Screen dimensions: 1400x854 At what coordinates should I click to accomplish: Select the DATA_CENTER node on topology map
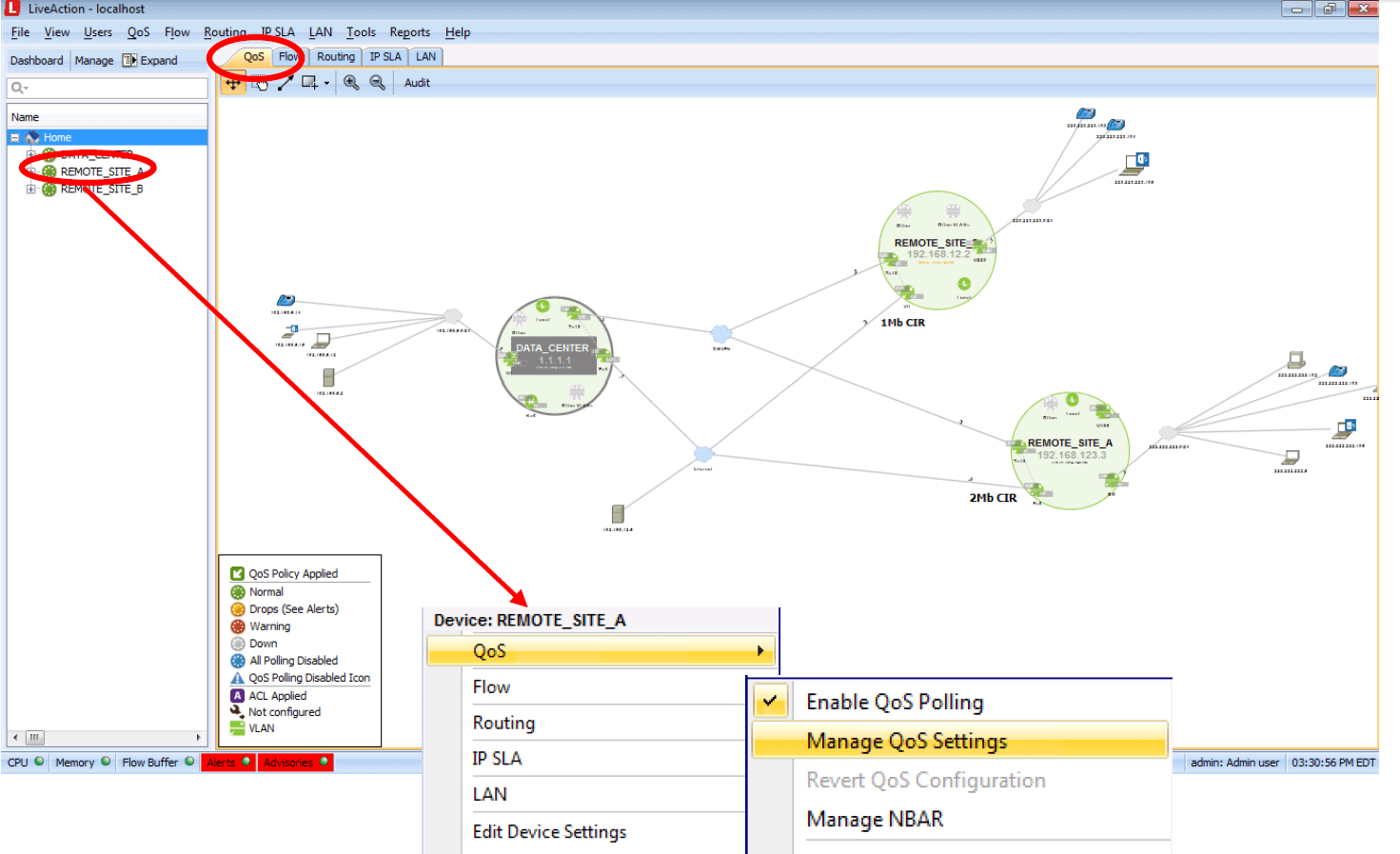555,356
